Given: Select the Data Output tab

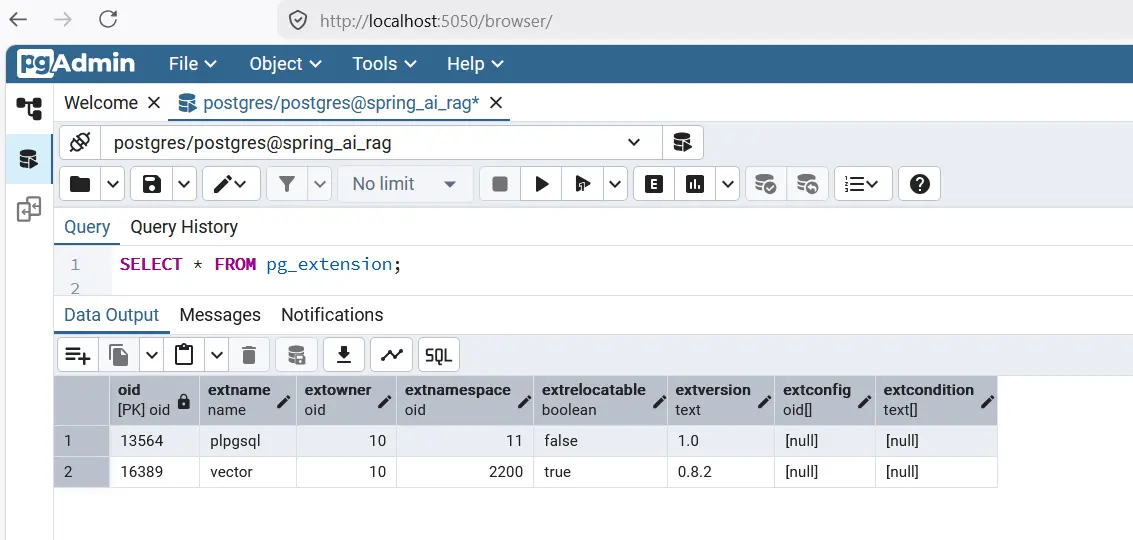Looking at the screenshot, I should point(111,315).
